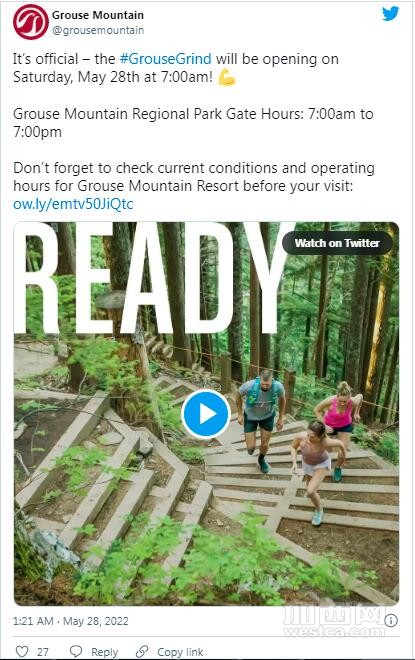Click the Grouse Mountain display name
The height and width of the screenshot is (660, 415).
click(98, 15)
